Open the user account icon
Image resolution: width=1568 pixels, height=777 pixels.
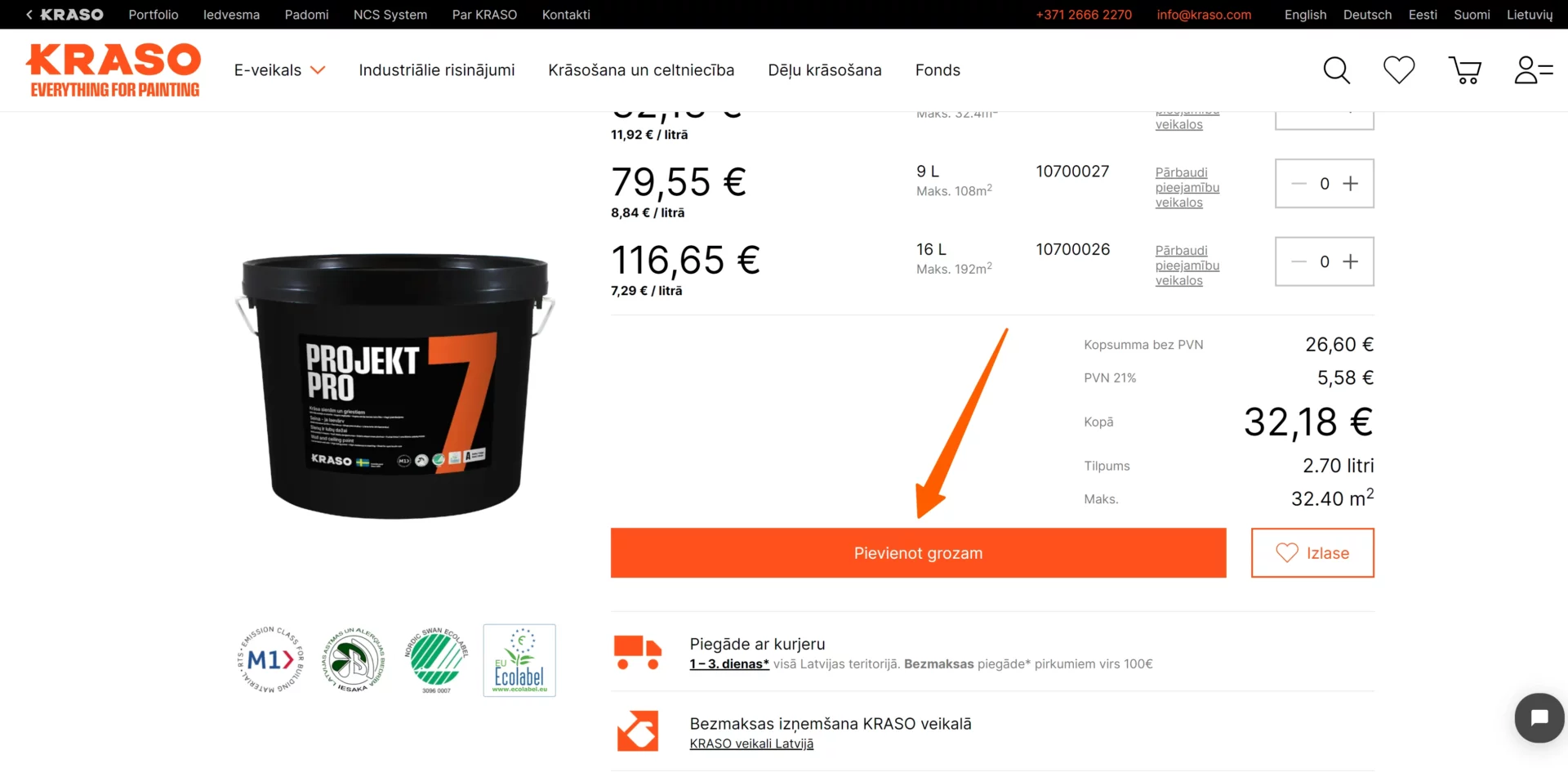coord(1533,70)
